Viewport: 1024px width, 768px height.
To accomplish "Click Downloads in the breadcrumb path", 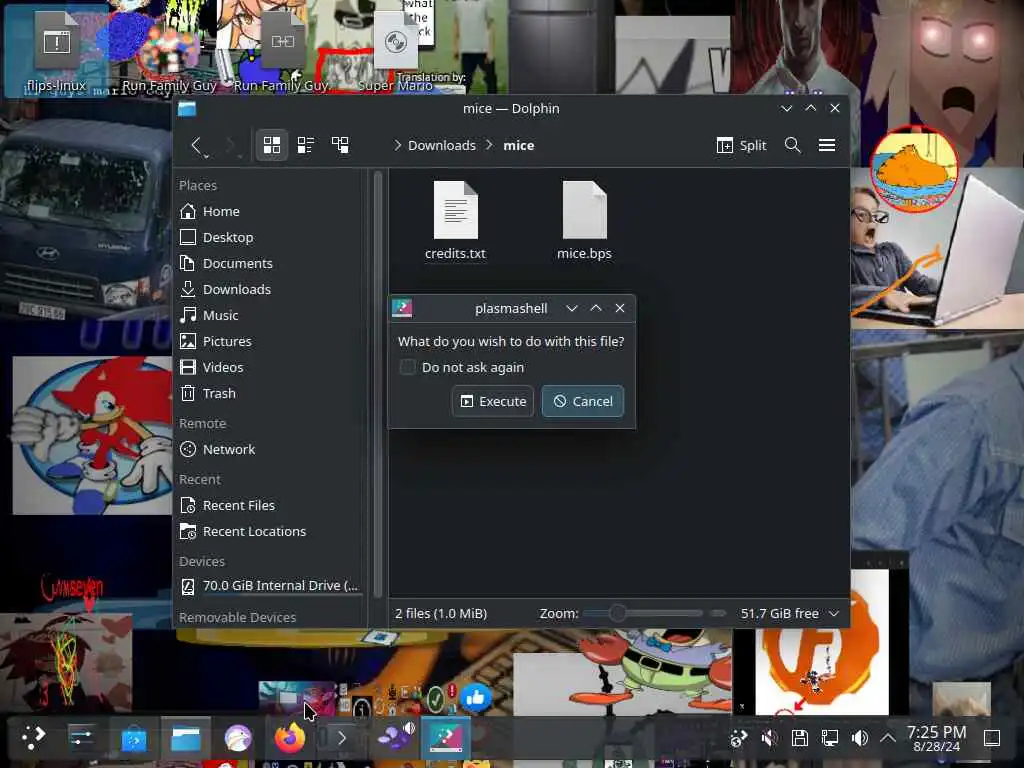I will coord(441,145).
